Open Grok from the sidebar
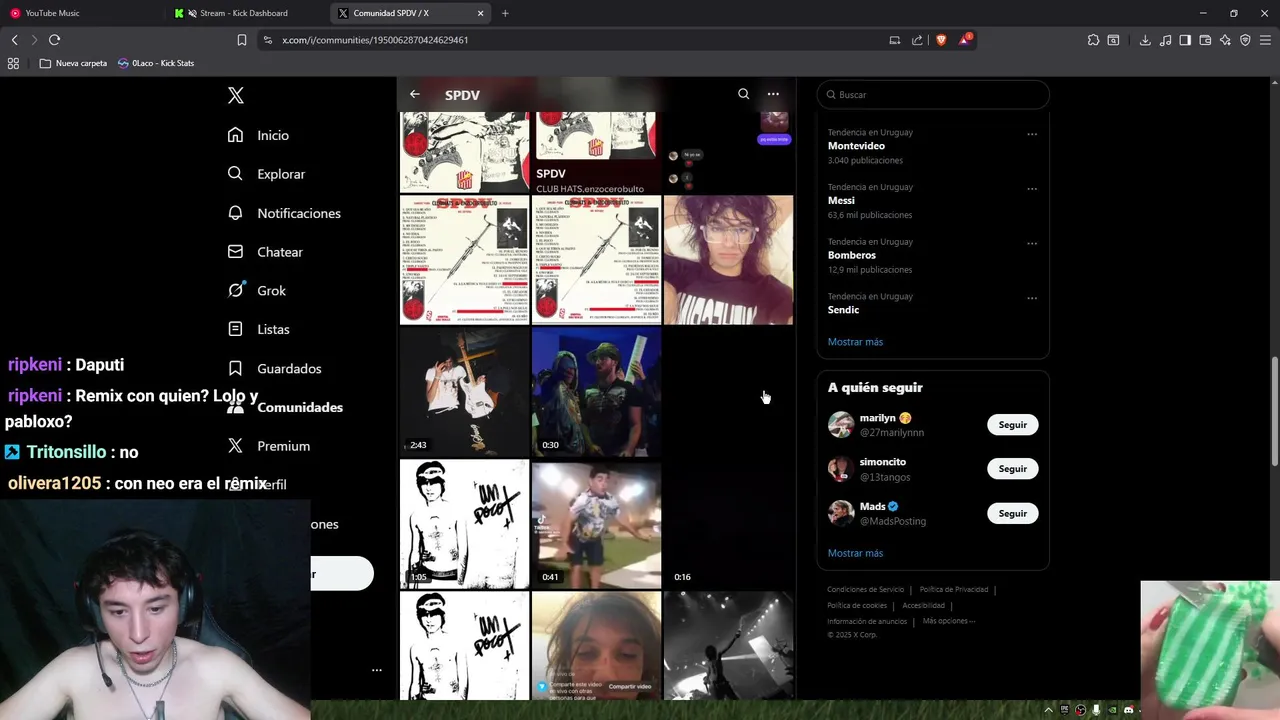This screenshot has width=1280, height=720. (x=257, y=290)
